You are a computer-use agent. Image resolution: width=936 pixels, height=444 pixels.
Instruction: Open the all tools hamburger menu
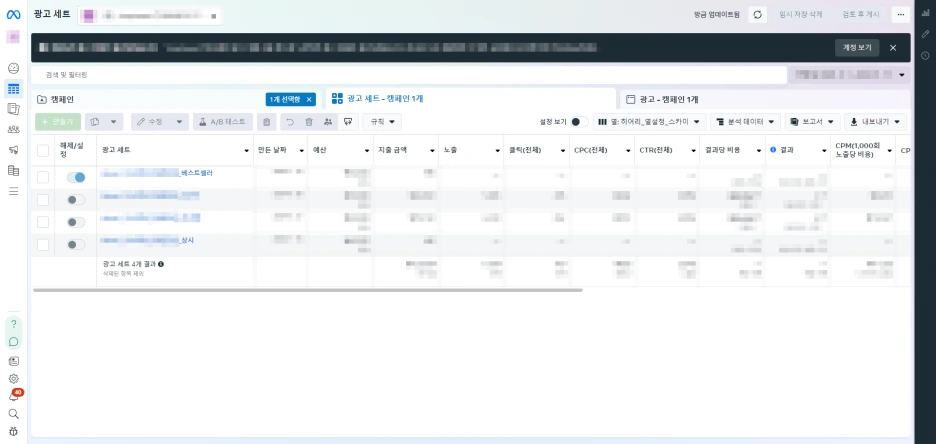click(13, 191)
